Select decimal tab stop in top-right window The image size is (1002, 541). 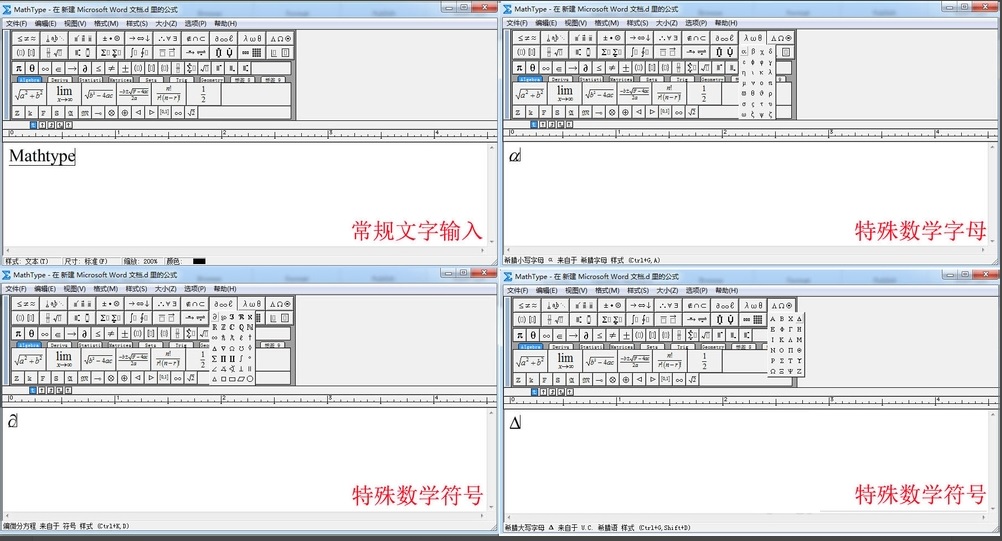click(x=569, y=125)
